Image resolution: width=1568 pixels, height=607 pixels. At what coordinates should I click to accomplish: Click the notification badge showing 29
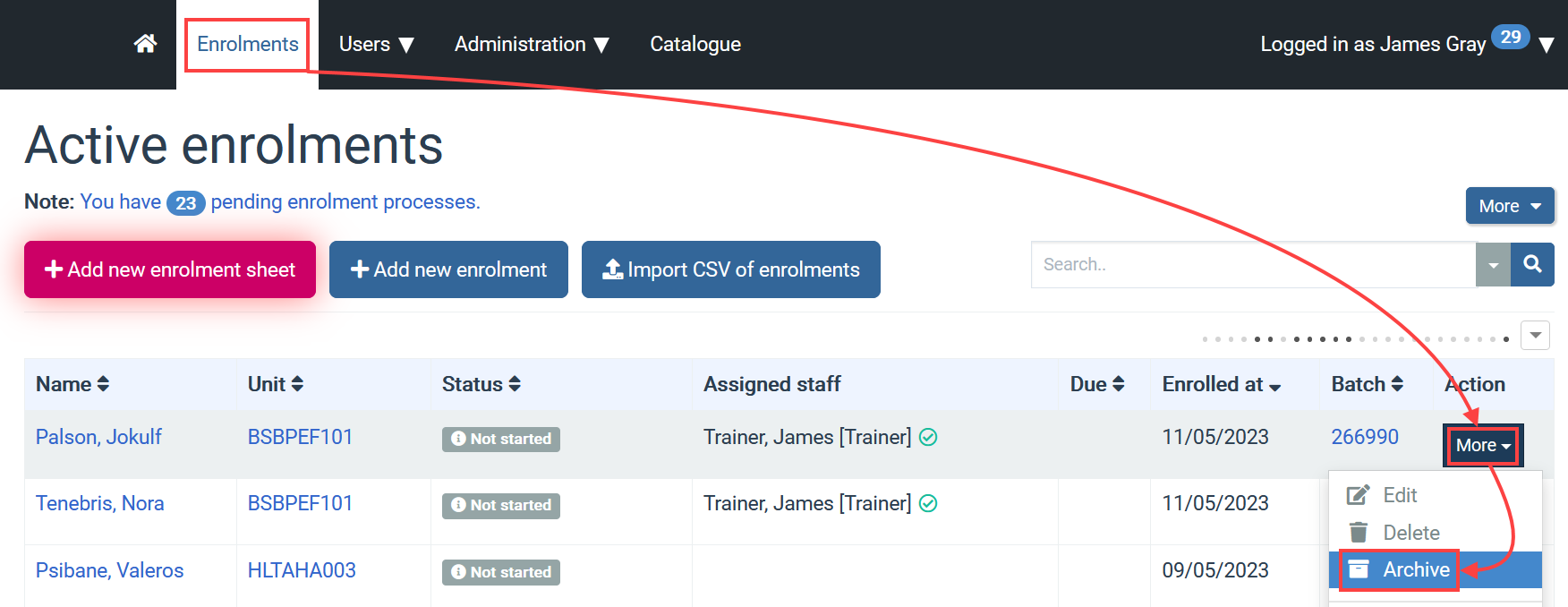[x=1510, y=38]
